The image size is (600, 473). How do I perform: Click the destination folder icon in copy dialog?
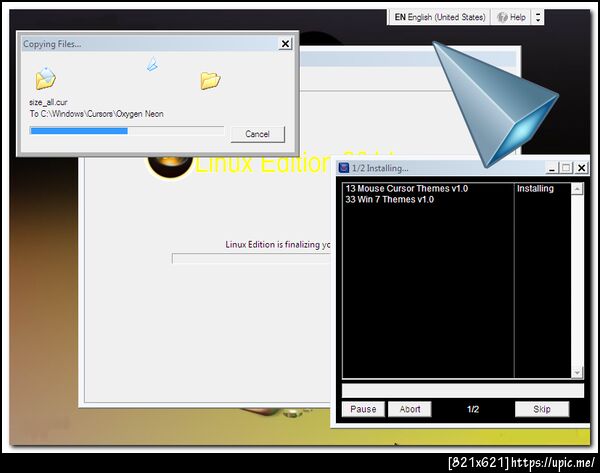click(x=210, y=80)
